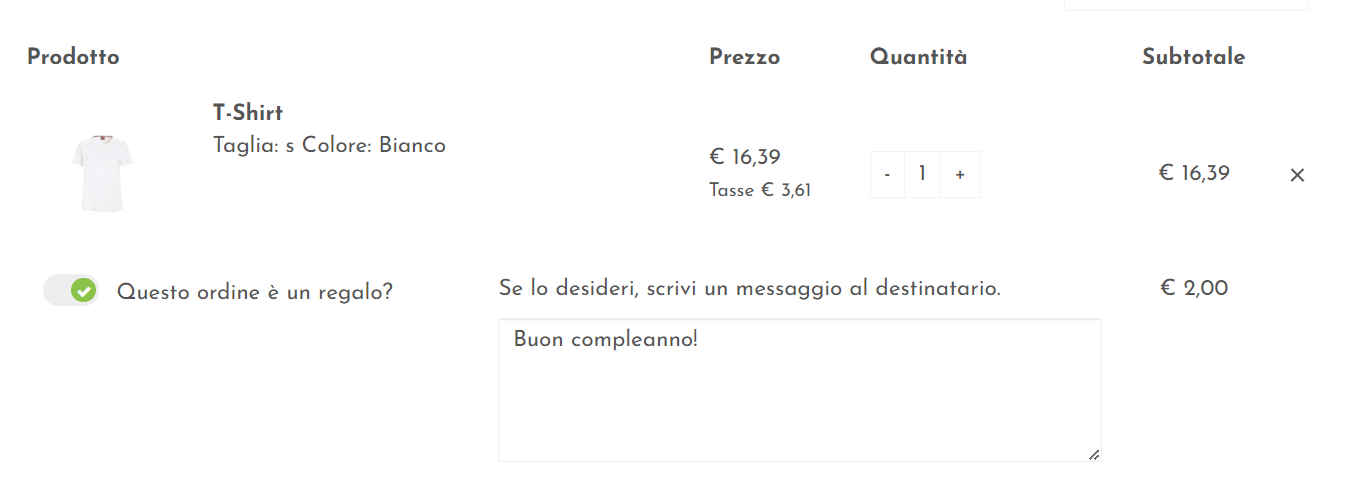Click the "Questo ordine è un regalo?" label

click(x=255, y=292)
